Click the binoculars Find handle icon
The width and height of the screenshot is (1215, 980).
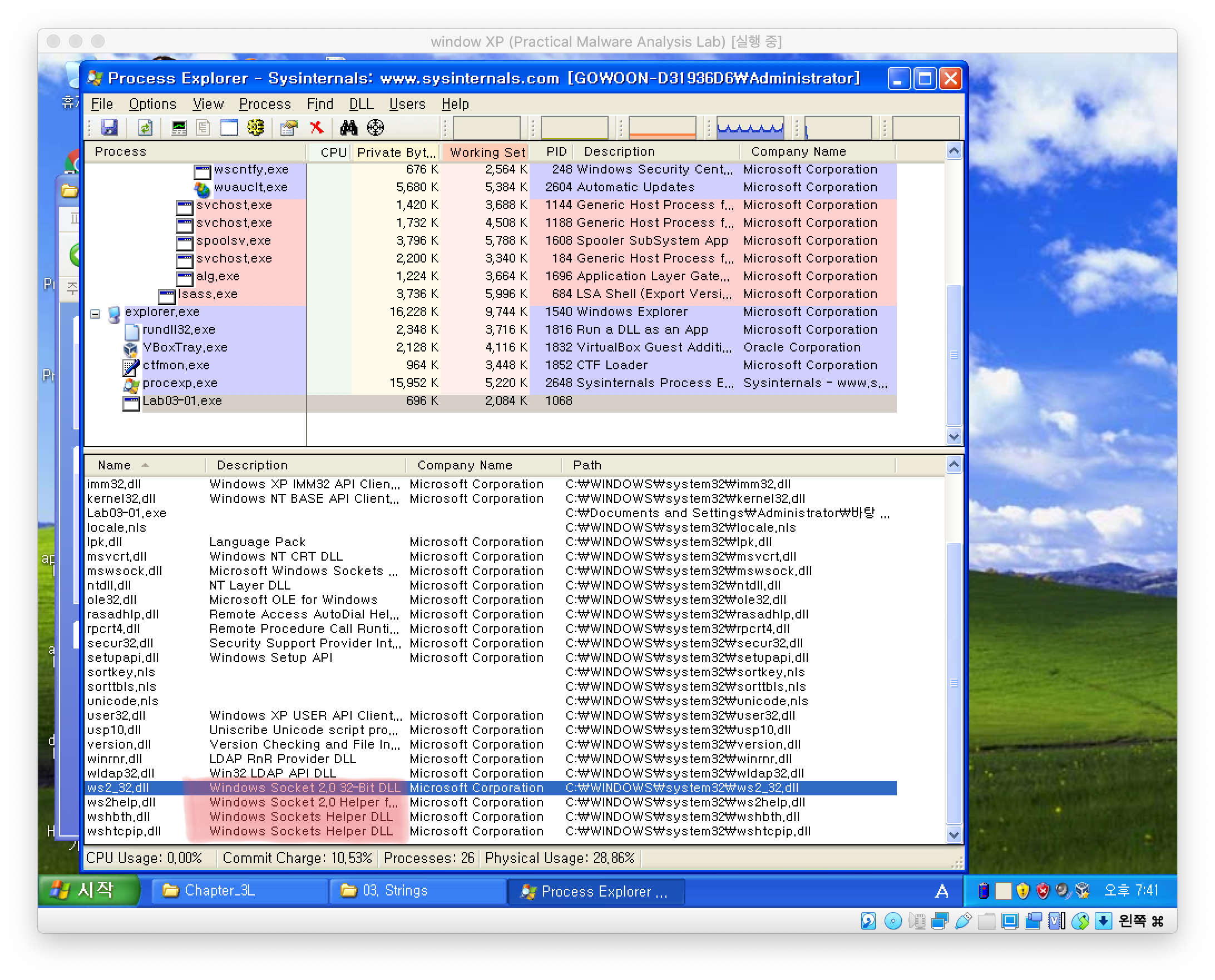[348, 127]
